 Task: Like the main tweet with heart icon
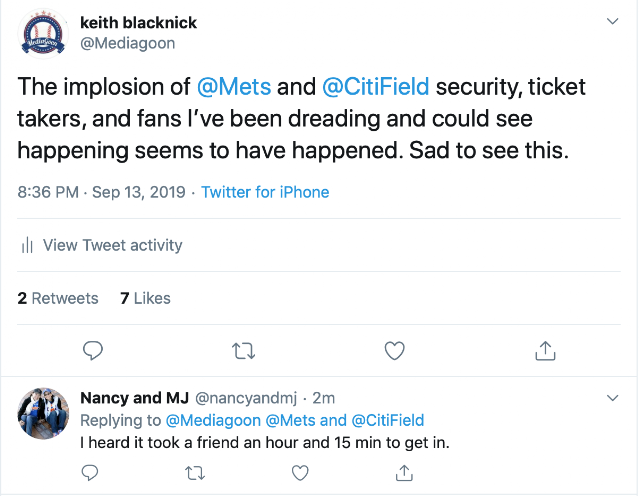(395, 351)
